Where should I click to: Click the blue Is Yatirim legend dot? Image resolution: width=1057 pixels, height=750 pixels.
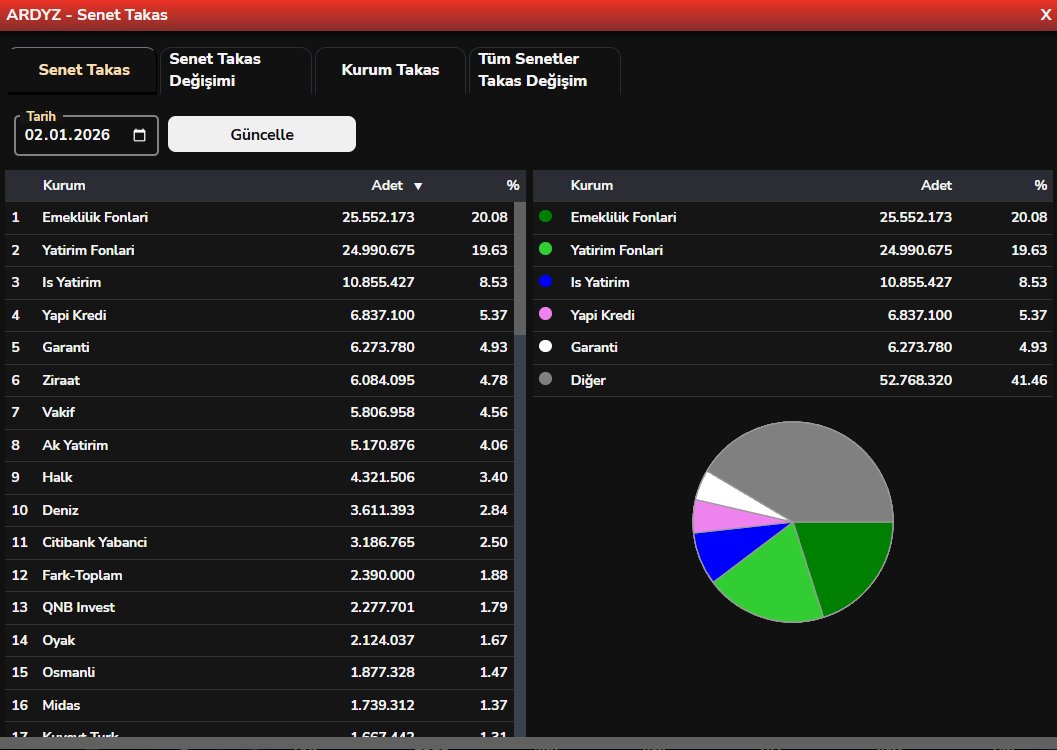pyautogui.click(x=545, y=281)
